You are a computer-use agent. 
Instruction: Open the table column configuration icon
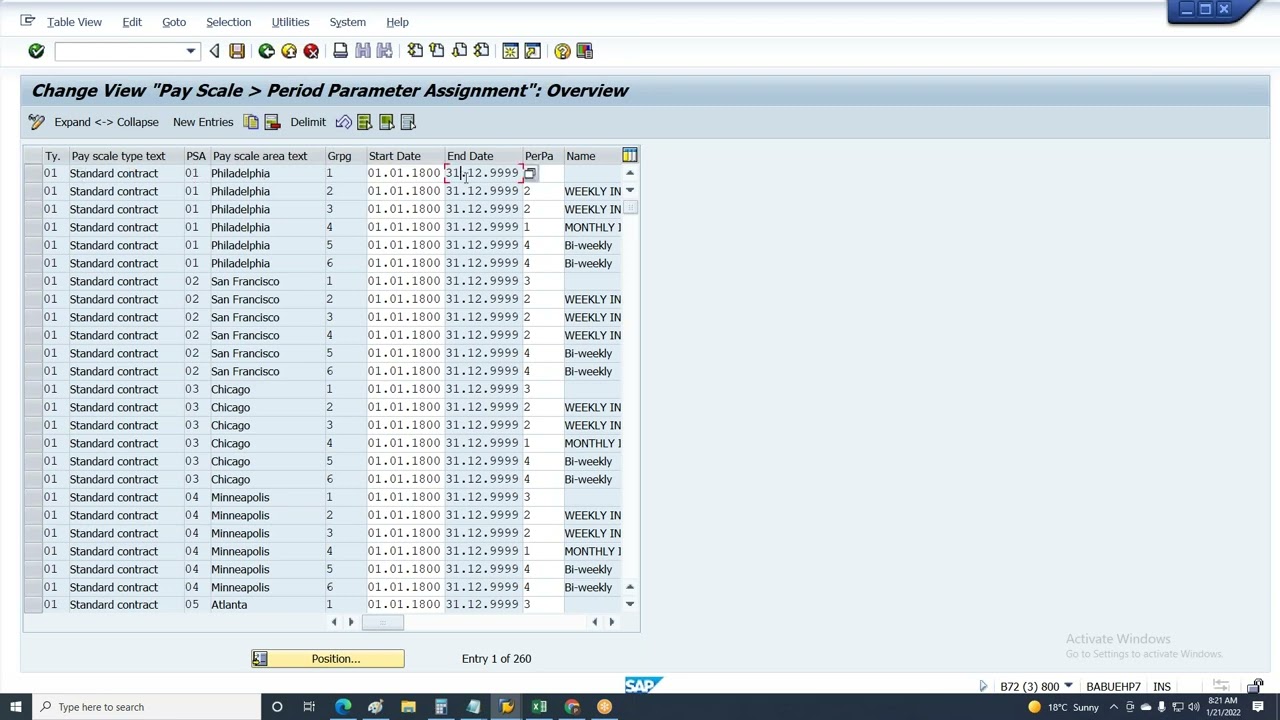[x=629, y=155]
